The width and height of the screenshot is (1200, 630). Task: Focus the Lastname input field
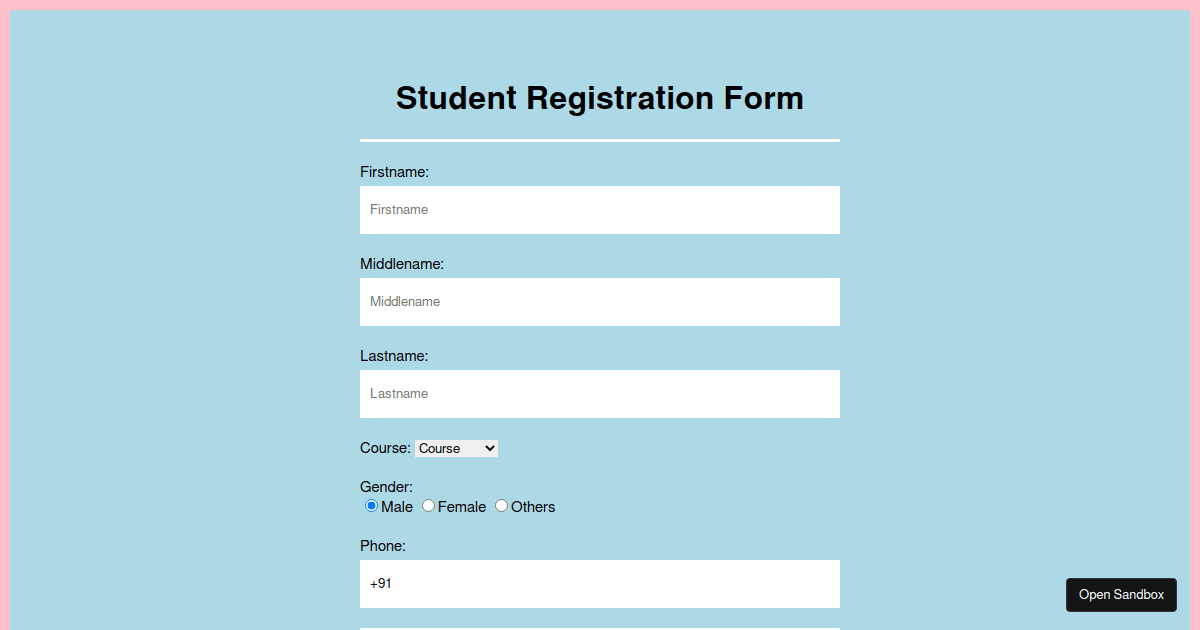coord(600,393)
